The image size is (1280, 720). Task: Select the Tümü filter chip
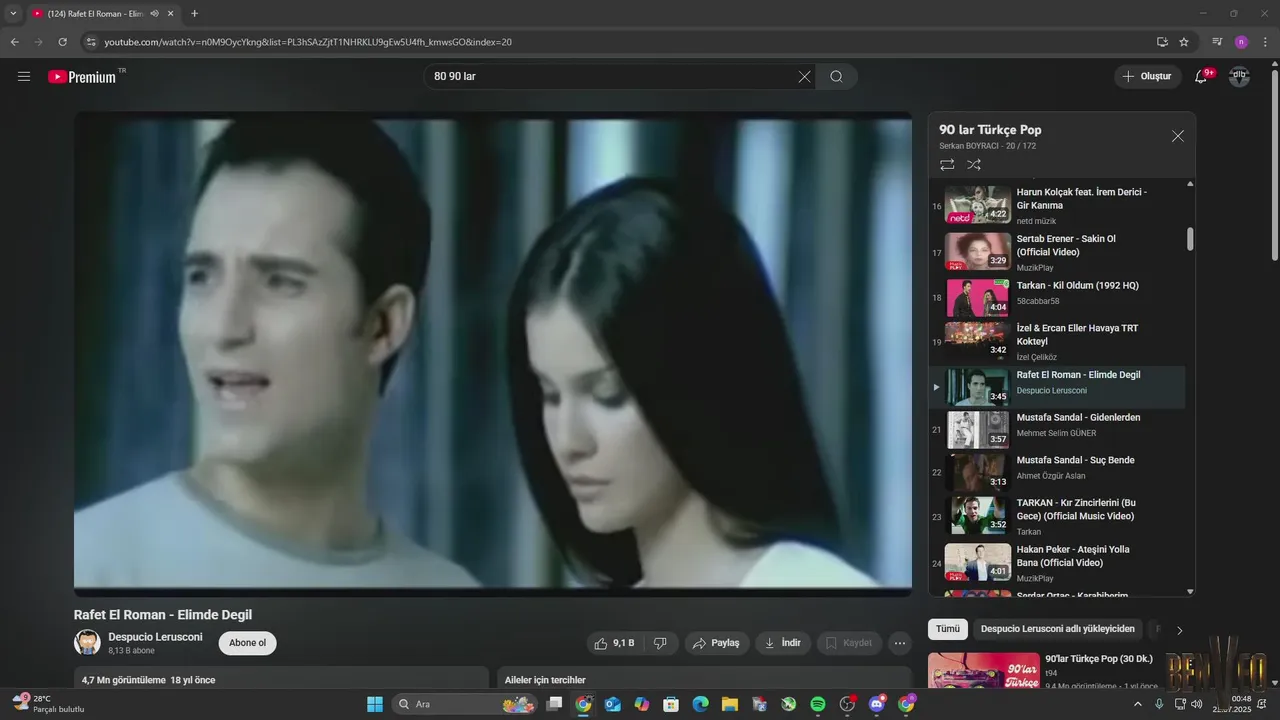pyautogui.click(x=947, y=629)
